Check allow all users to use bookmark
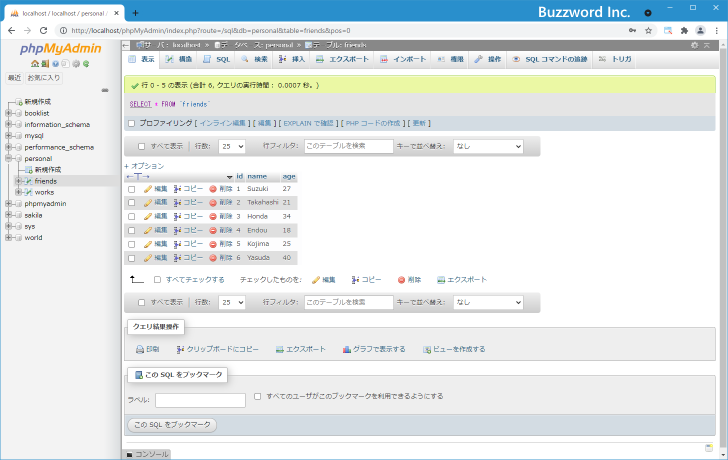The image size is (728, 460). [258, 396]
